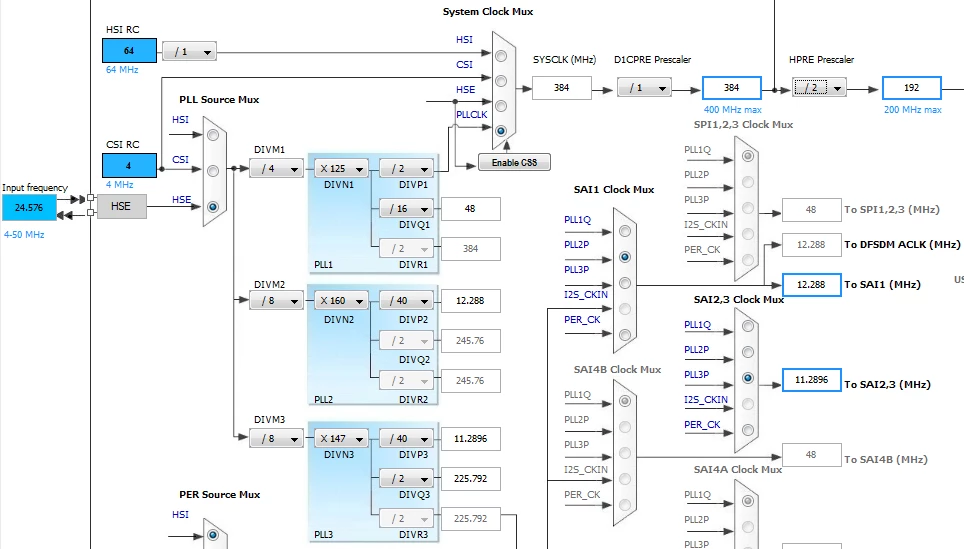Select HSI in PLL Source Mux
Viewport: 964px width, 549px height.
[213, 135]
